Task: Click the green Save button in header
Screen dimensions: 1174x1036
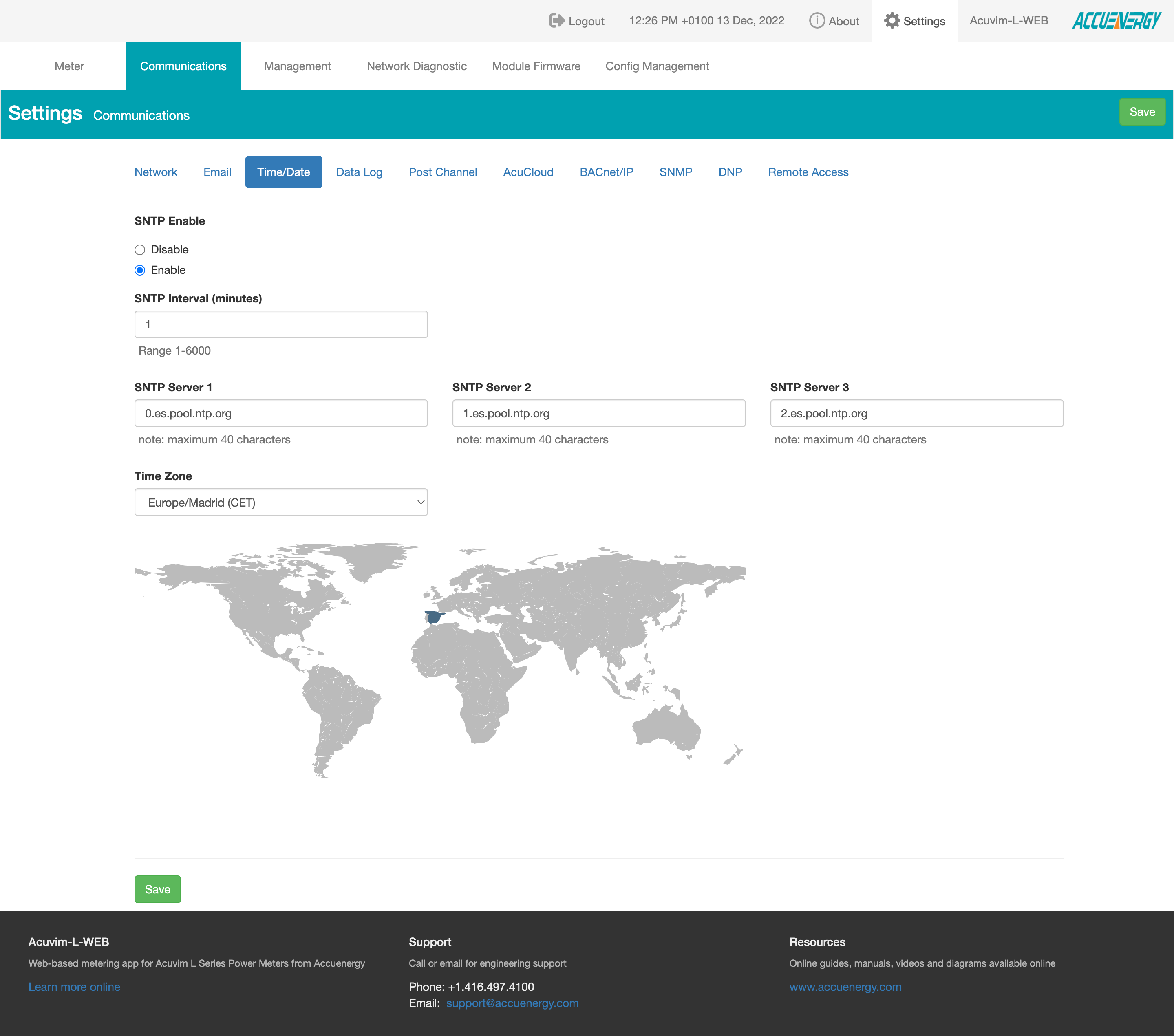Action: point(1142,112)
